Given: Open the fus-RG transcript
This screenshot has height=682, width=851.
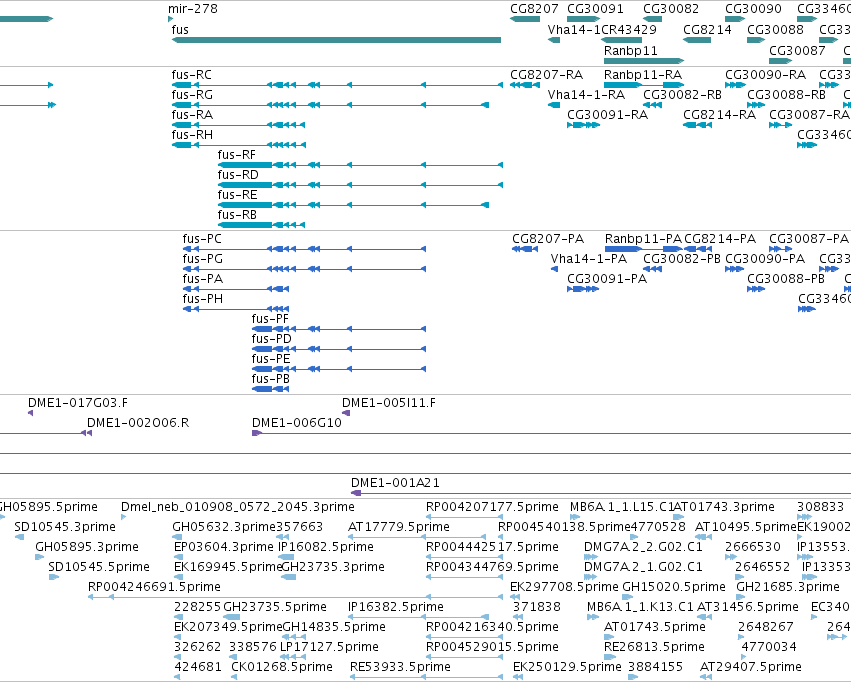Looking at the screenshot, I should [330, 105].
